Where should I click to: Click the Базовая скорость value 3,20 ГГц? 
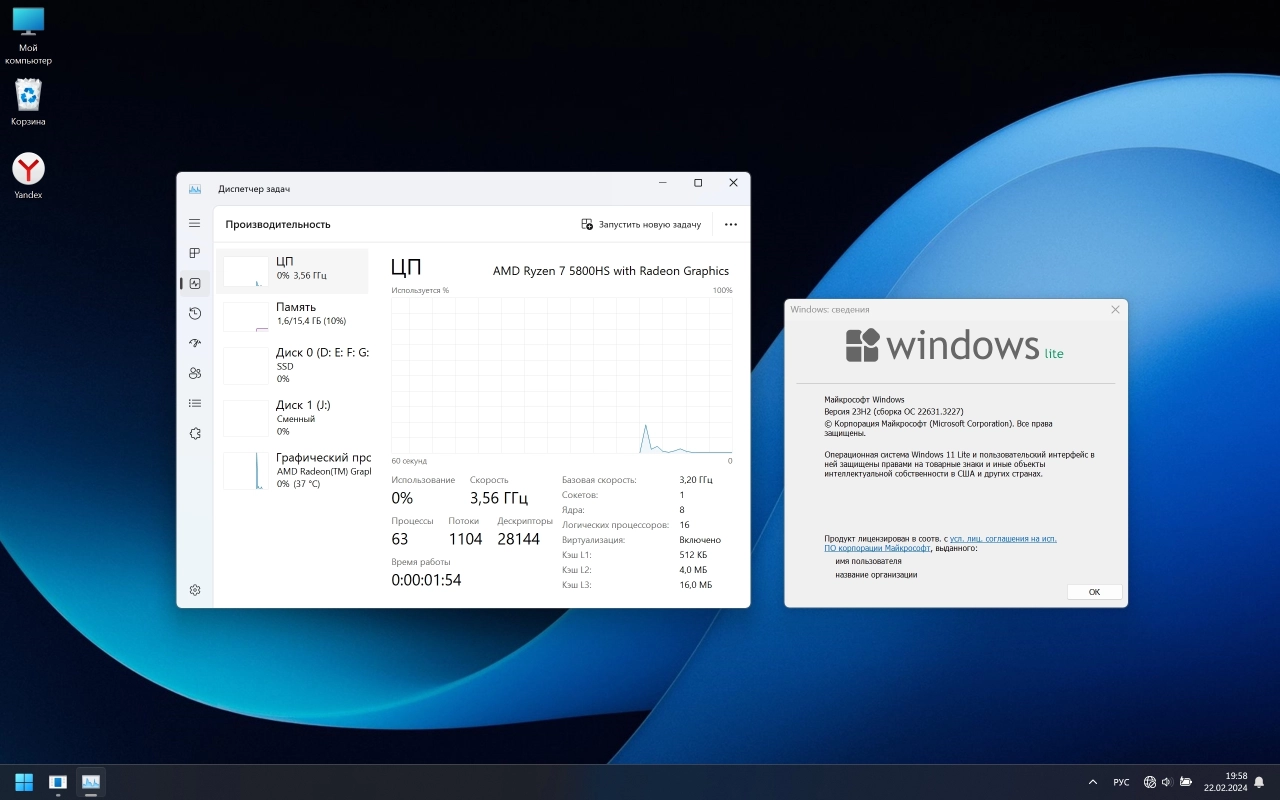696,480
